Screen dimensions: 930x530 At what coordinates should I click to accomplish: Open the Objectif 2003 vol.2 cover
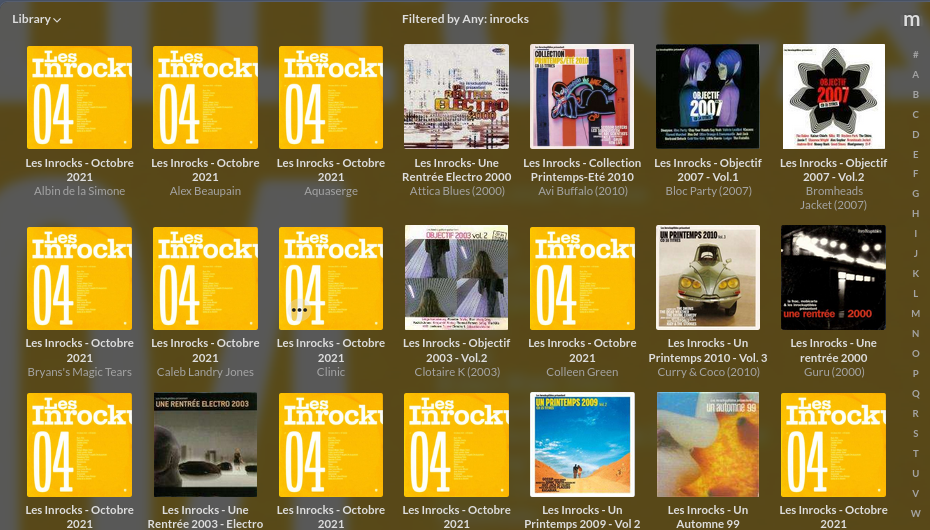(x=457, y=277)
